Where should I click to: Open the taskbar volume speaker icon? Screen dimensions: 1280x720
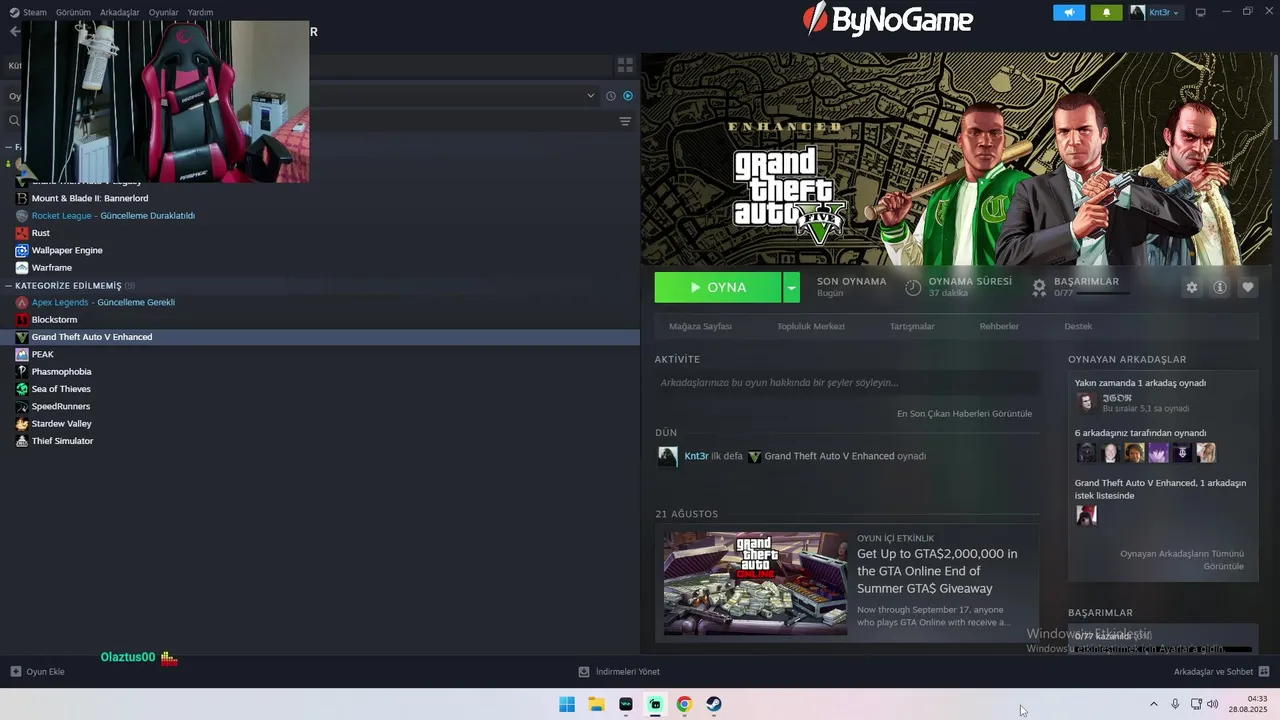(x=1213, y=704)
